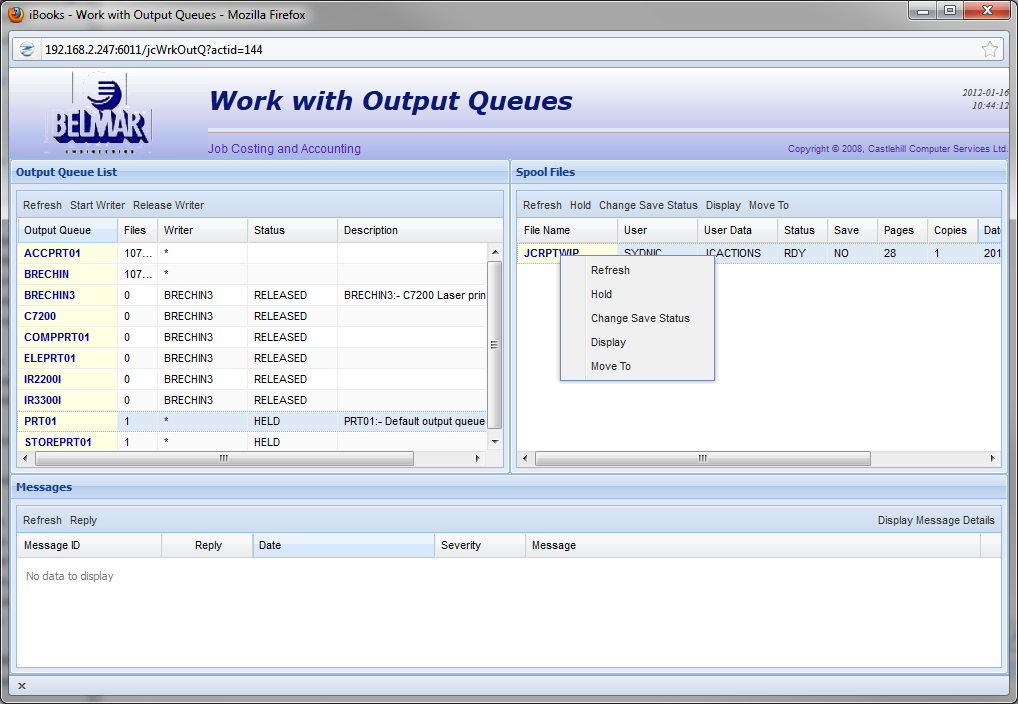This screenshot has width=1018, height=704.
Task: Sort by User column header
Action: click(x=657, y=231)
